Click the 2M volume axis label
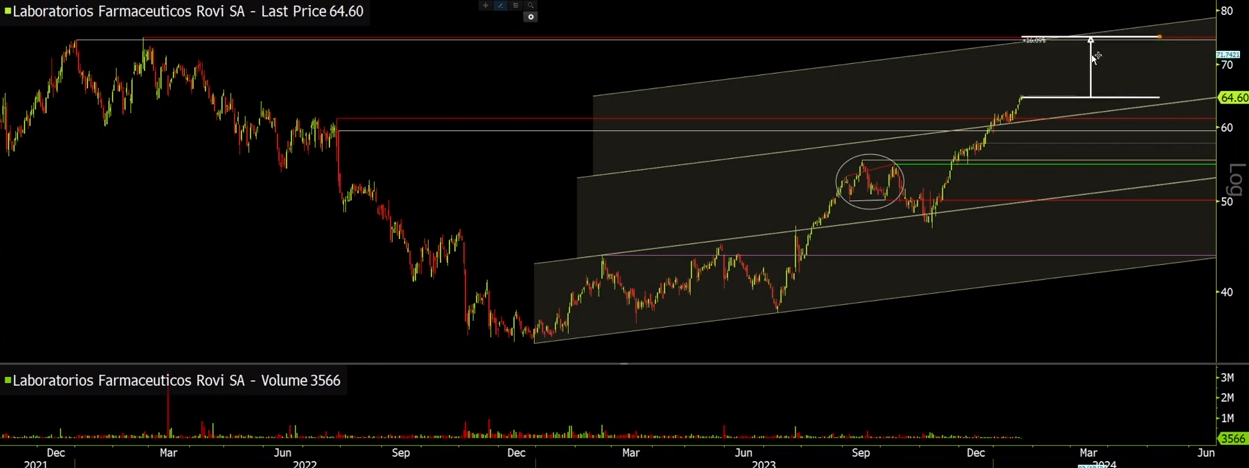 1226,398
